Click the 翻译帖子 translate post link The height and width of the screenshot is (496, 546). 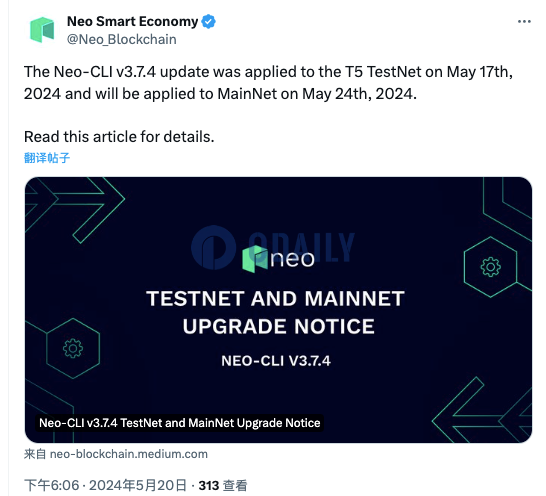pyautogui.click(x=47, y=158)
